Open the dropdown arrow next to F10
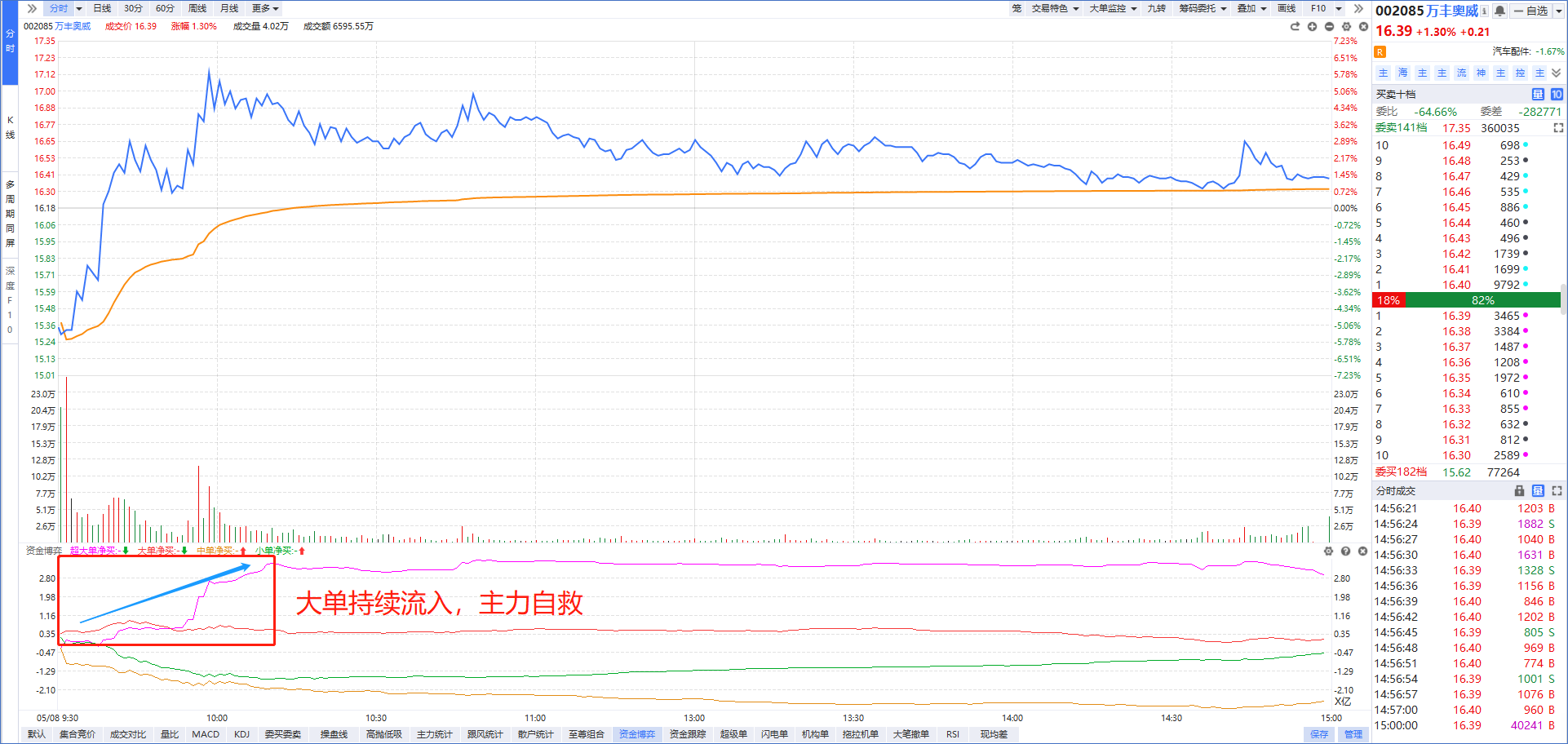Image resolution: width=1568 pixels, height=744 pixels. pyautogui.click(x=1339, y=8)
